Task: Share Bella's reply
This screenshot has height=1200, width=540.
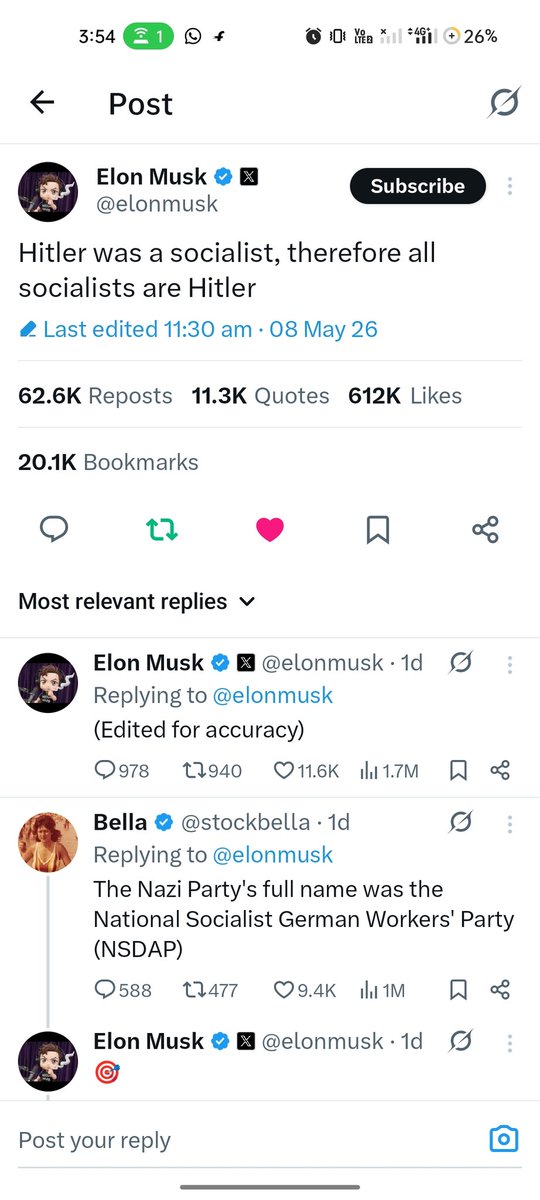Action: click(501, 990)
